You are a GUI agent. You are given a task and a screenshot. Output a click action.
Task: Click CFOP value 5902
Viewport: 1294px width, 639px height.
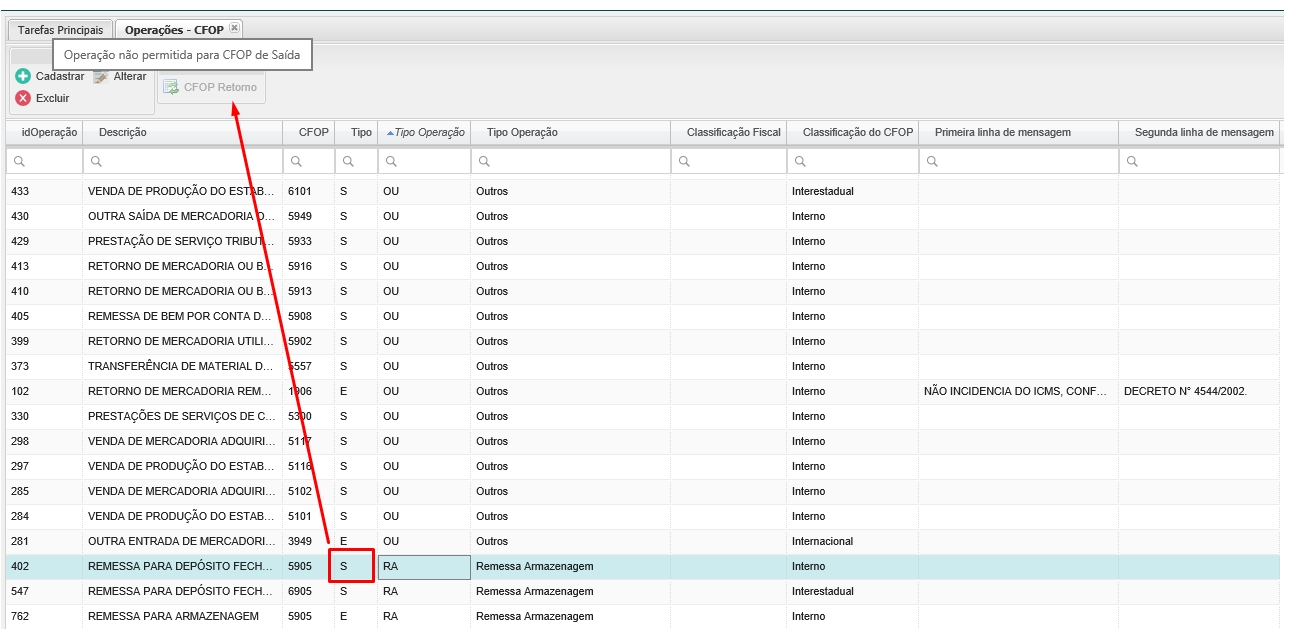pyautogui.click(x=300, y=341)
